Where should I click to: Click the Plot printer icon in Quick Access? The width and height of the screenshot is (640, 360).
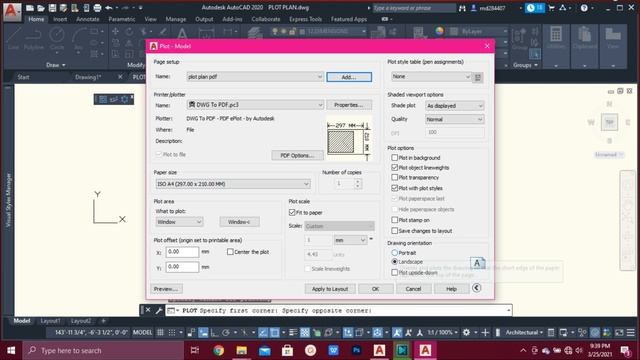[97, 8]
